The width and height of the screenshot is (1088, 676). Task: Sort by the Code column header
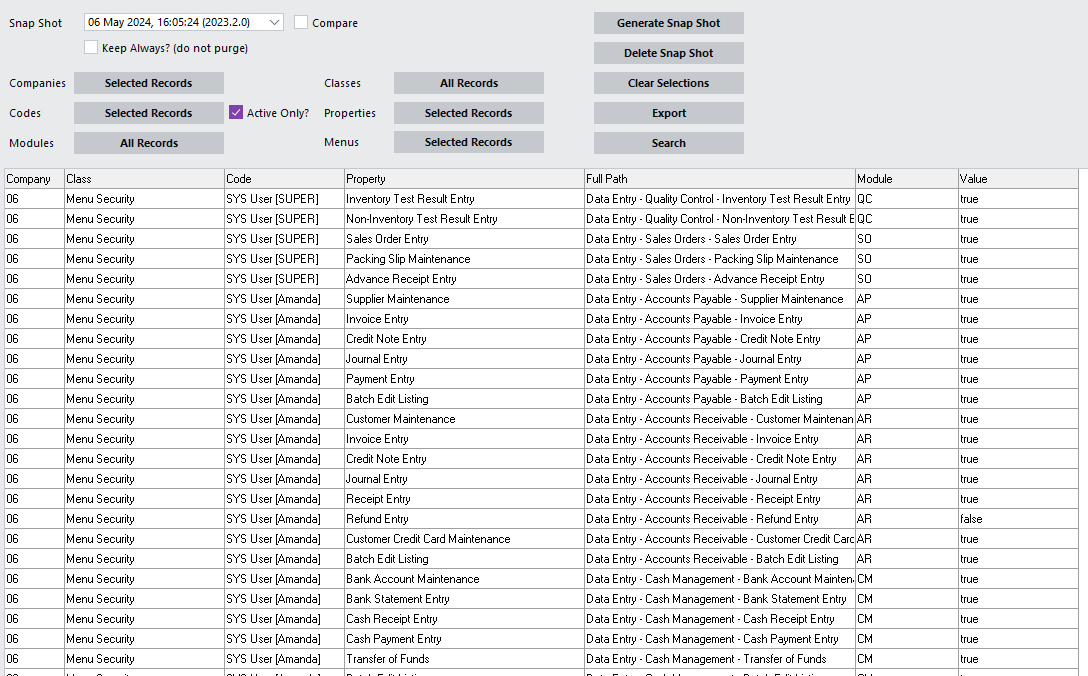pyautogui.click(x=284, y=178)
